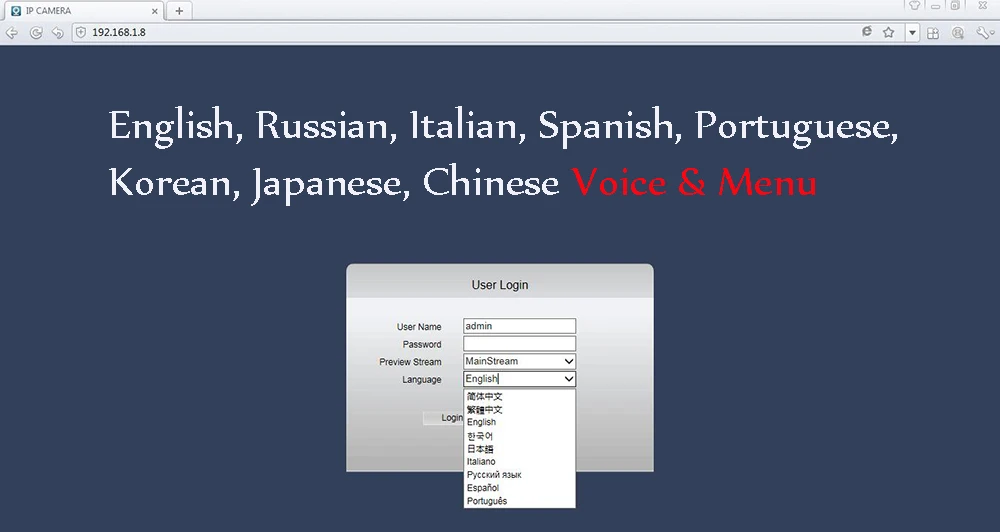Go back with the browser back arrow
The height and width of the screenshot is (532, 1000).
coord(11,33)
